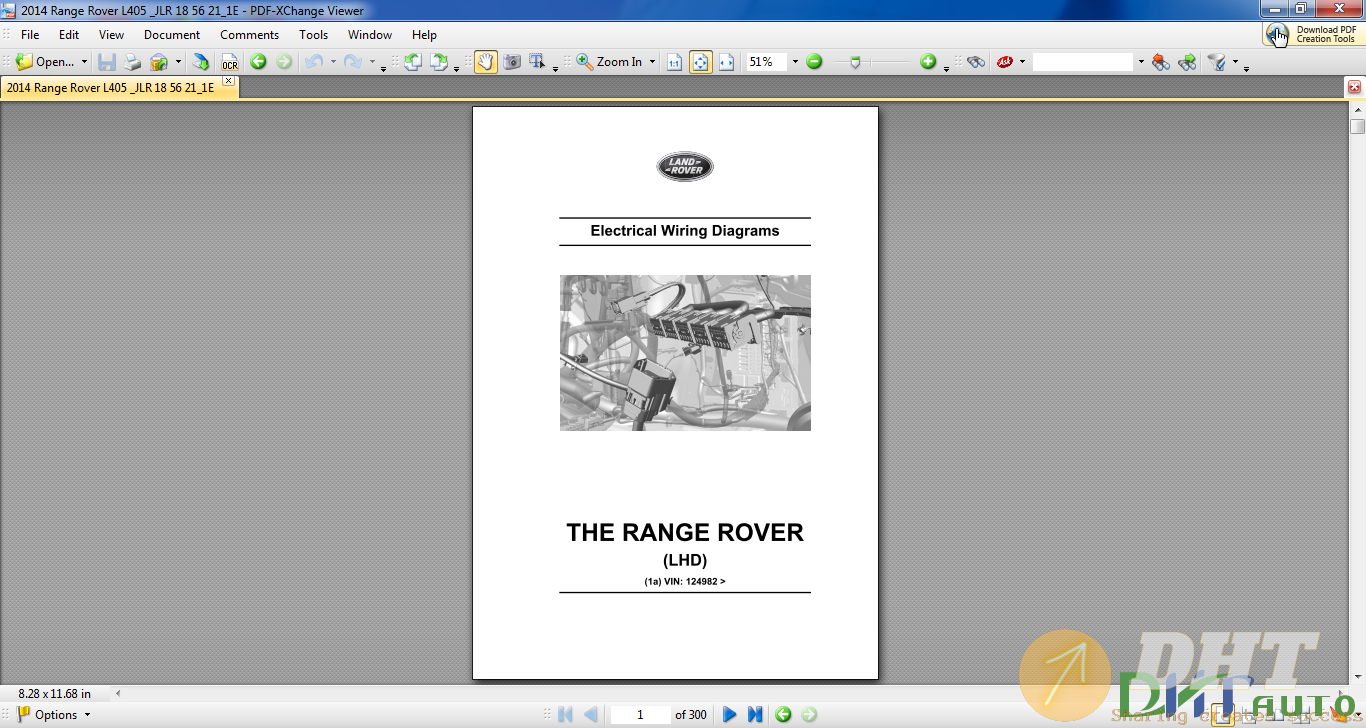Select the Hand tool
This screenshot has width=1366, height=728.
[x=486, y=62]
